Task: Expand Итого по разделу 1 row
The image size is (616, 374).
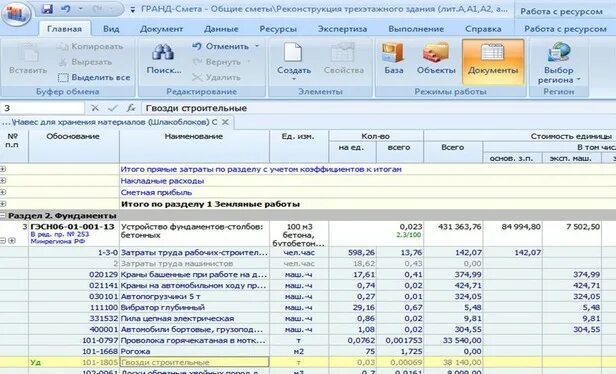Action: [x=3, y=204]
